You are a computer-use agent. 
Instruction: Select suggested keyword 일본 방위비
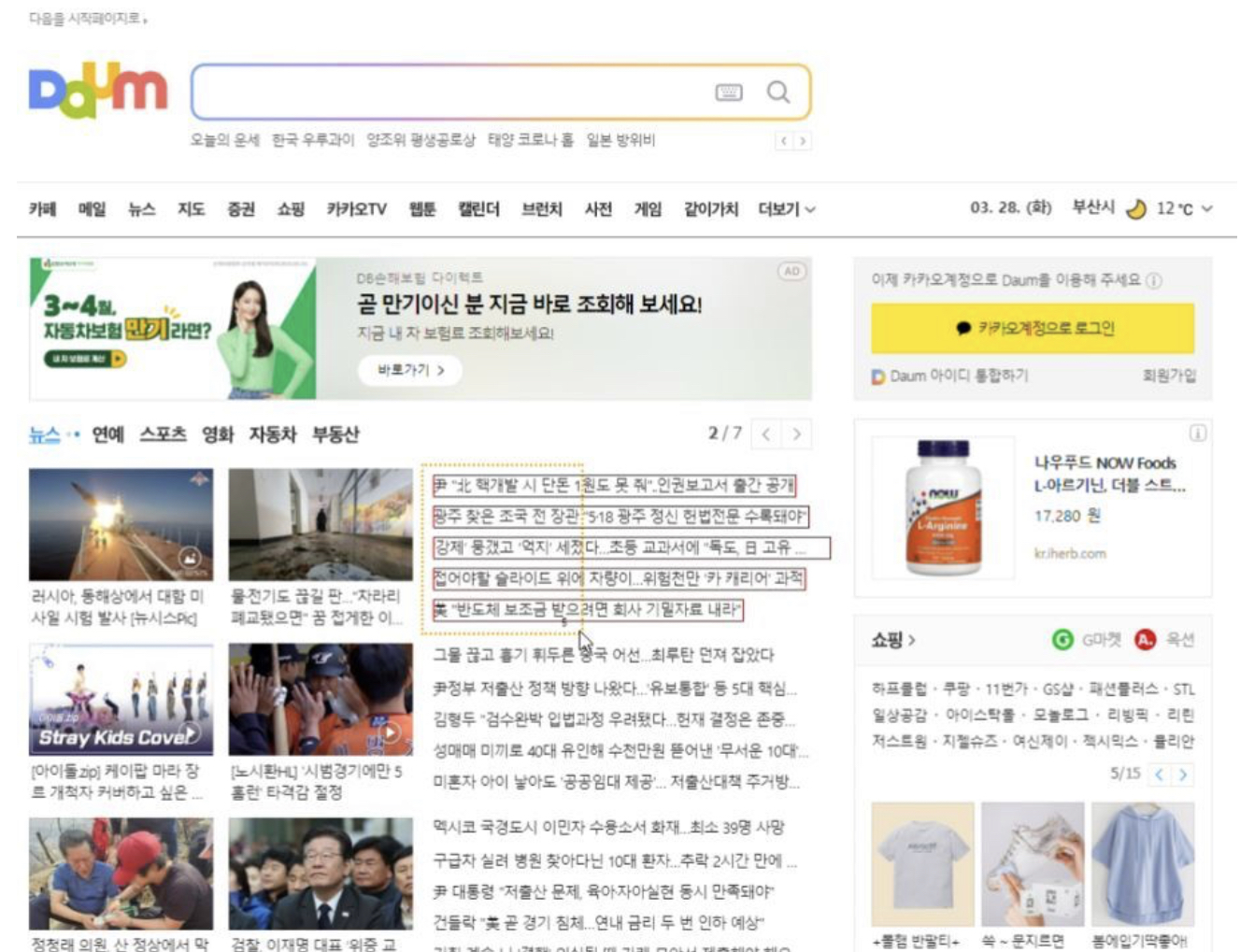tap(620, 140)
